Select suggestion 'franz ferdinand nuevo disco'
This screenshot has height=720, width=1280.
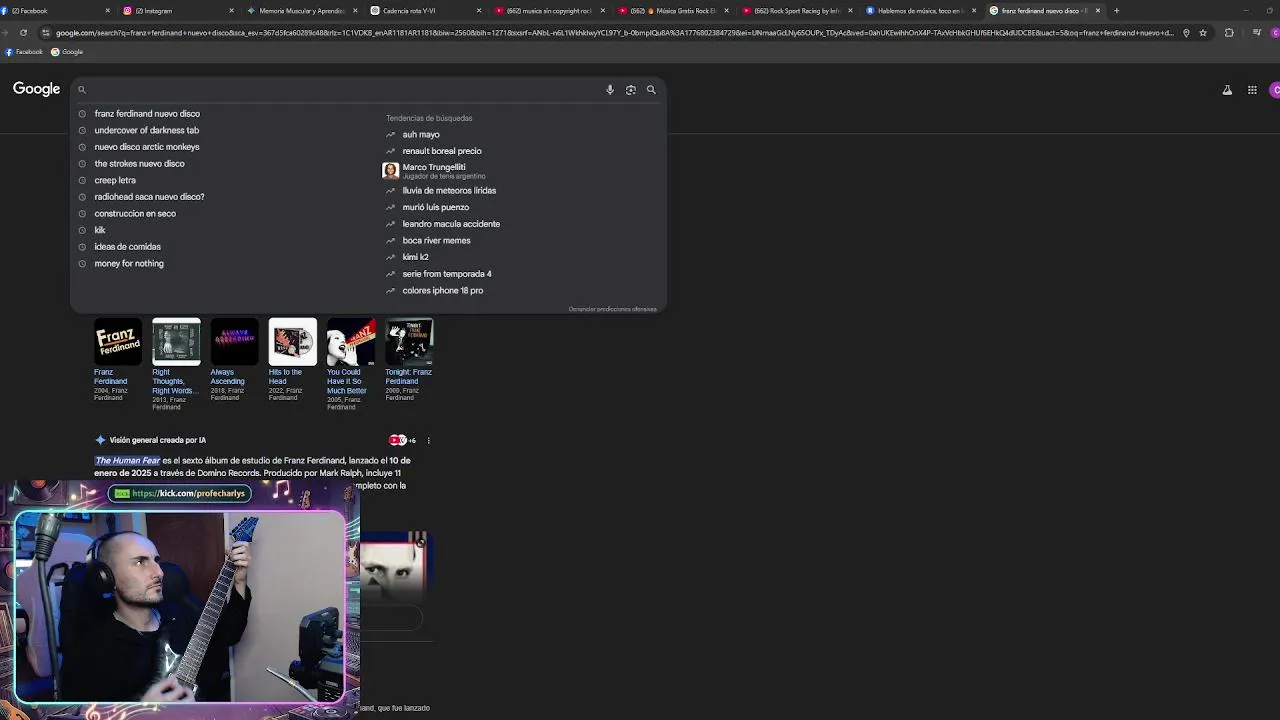point(147,114)
